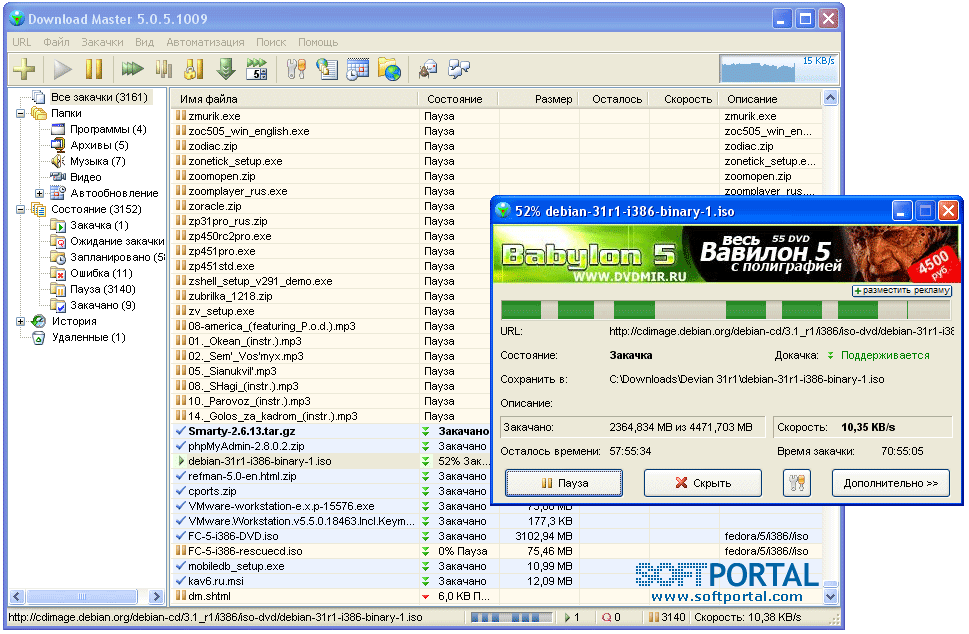
Task: Click the yellow plus Add download icon
Action: (x=24, y=69)
